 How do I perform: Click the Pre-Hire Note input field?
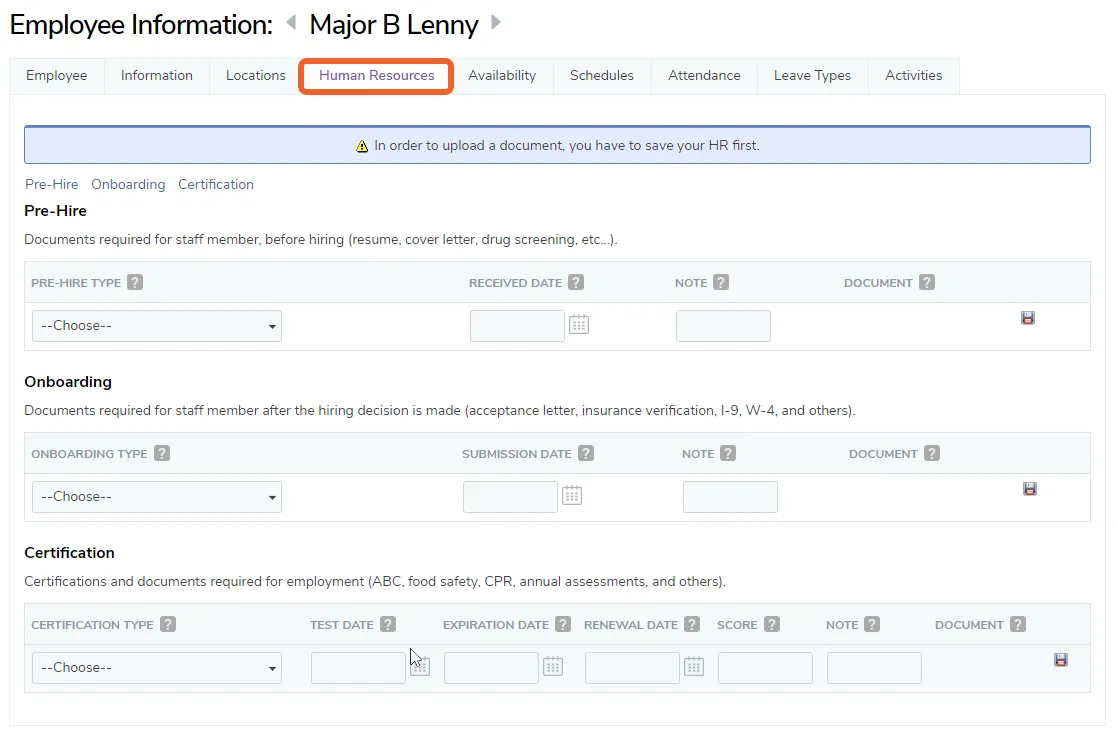[x=723, y=326]
